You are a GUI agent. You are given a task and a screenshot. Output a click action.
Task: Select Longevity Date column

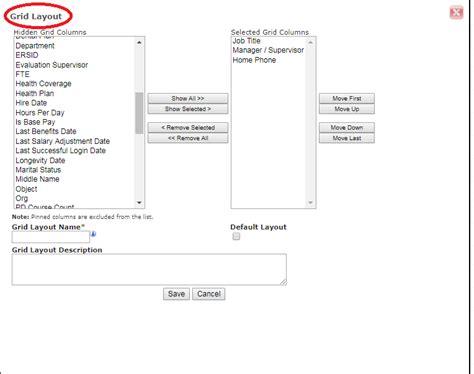pos(40,160)
